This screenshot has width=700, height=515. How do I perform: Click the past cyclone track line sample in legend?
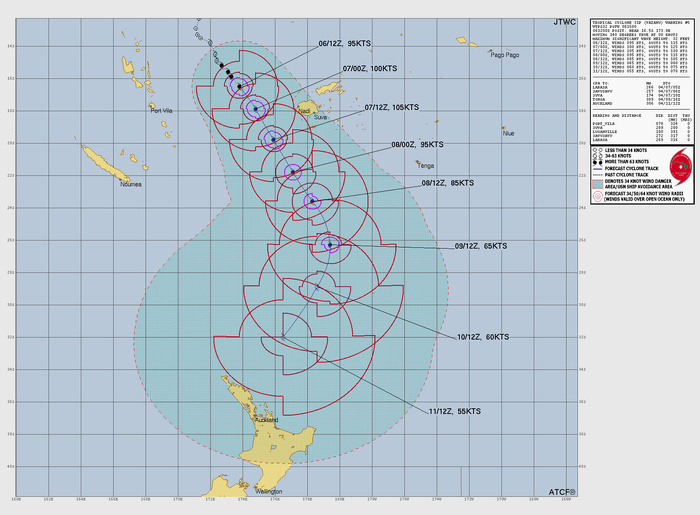click(x=598, y=175)
